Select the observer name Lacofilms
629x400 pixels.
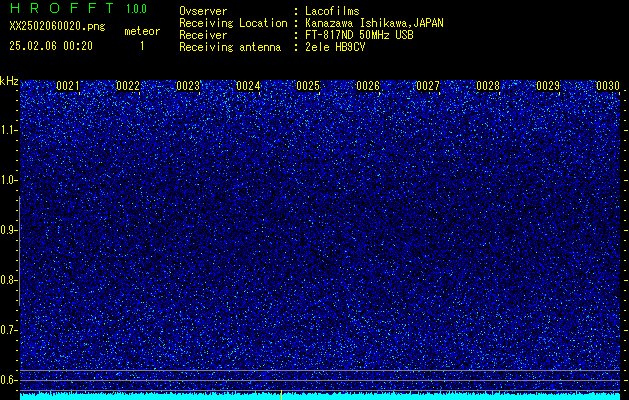click(x=332, y=11)
